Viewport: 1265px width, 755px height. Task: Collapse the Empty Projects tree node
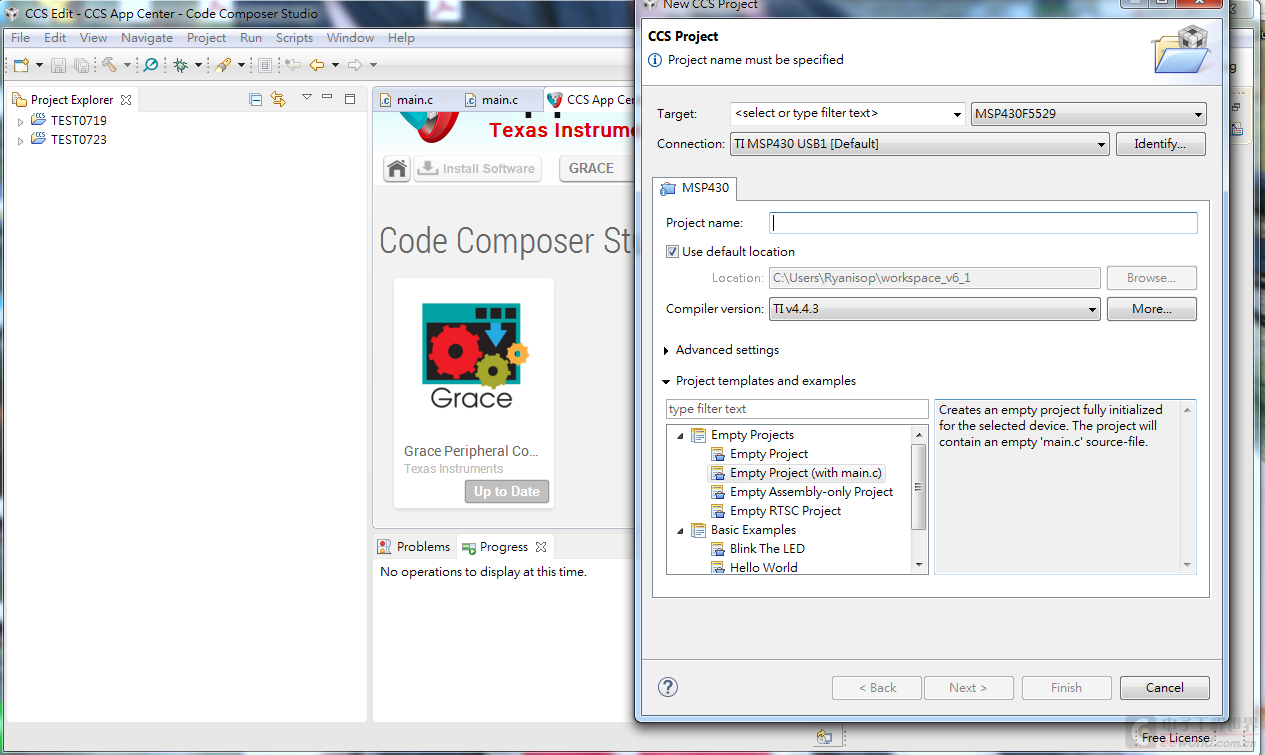click(680, 435)
